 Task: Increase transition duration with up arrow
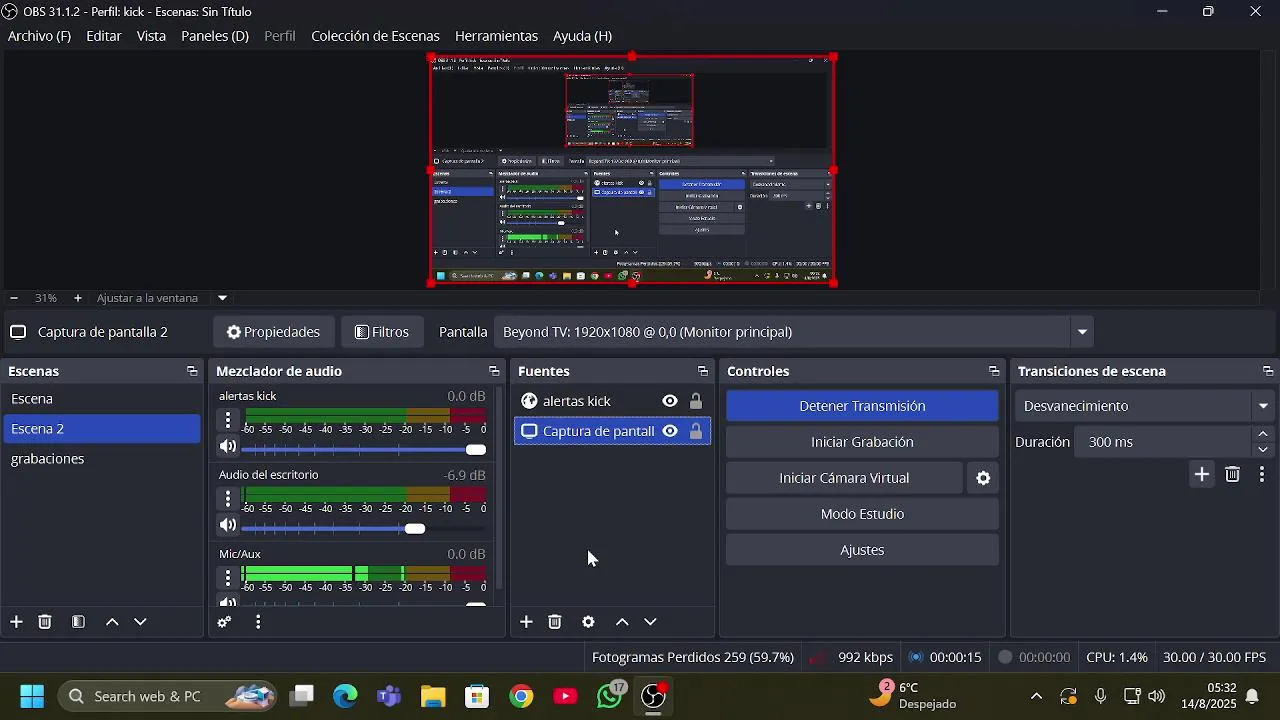(x=1263, y=434)
